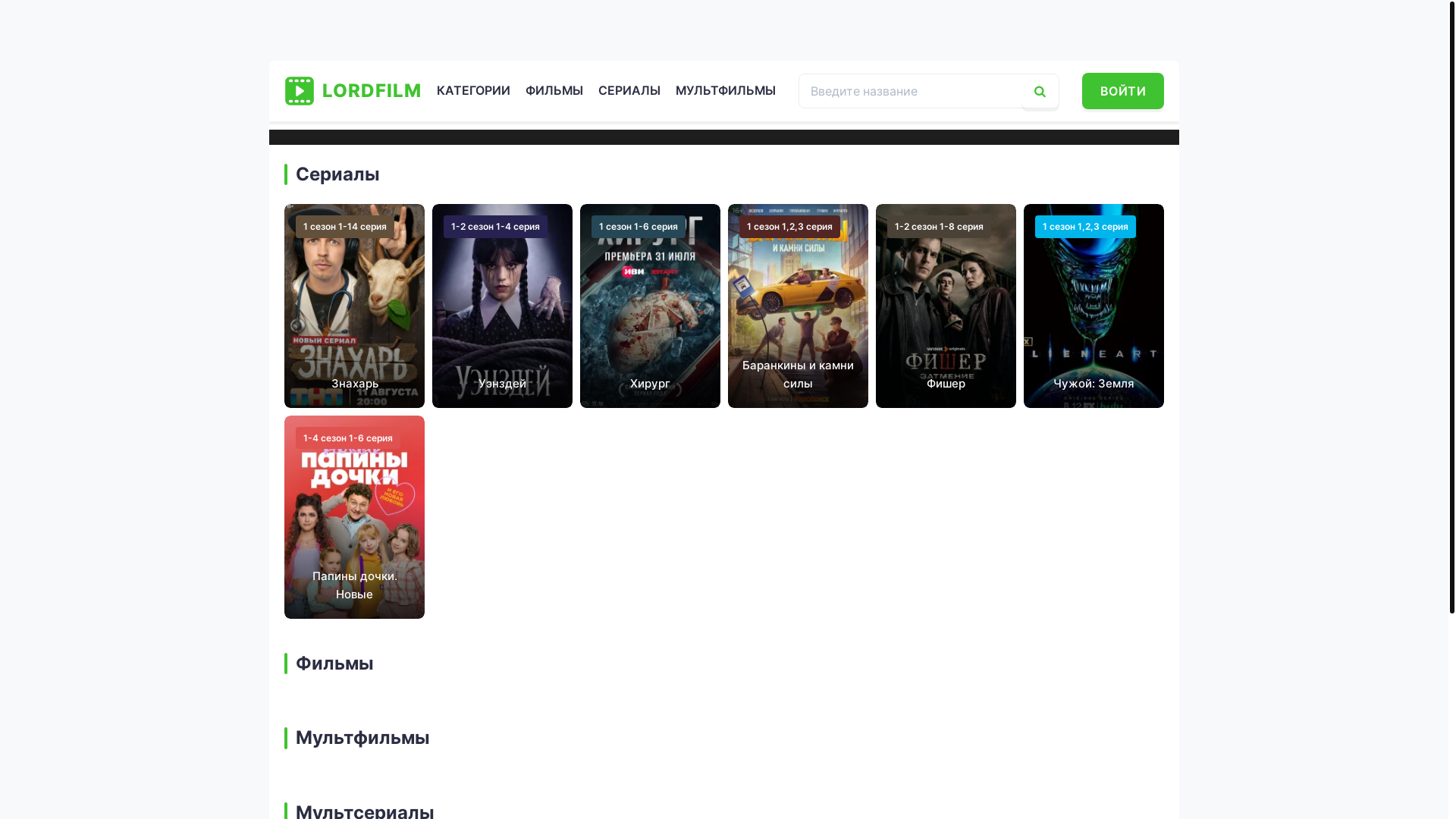
Task: Click the magnifier search icon
Action: click(1040, 92)
